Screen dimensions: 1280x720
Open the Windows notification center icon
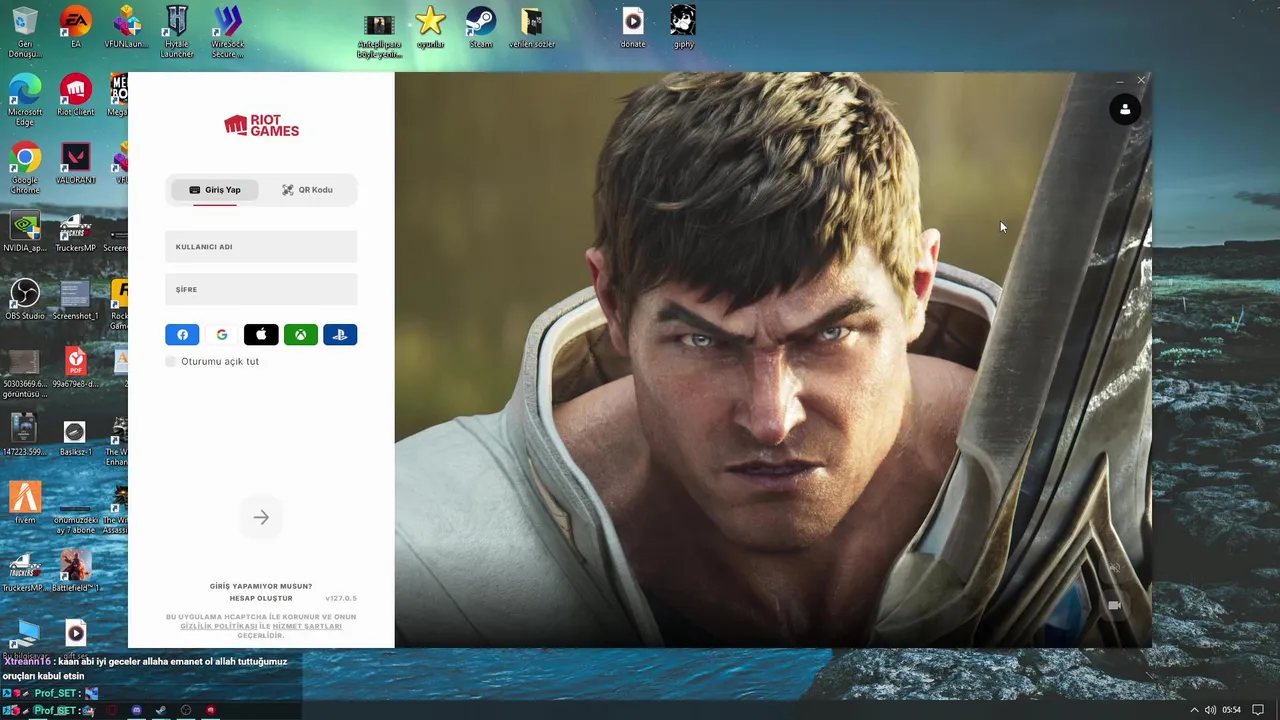[x=1258, y=710]
